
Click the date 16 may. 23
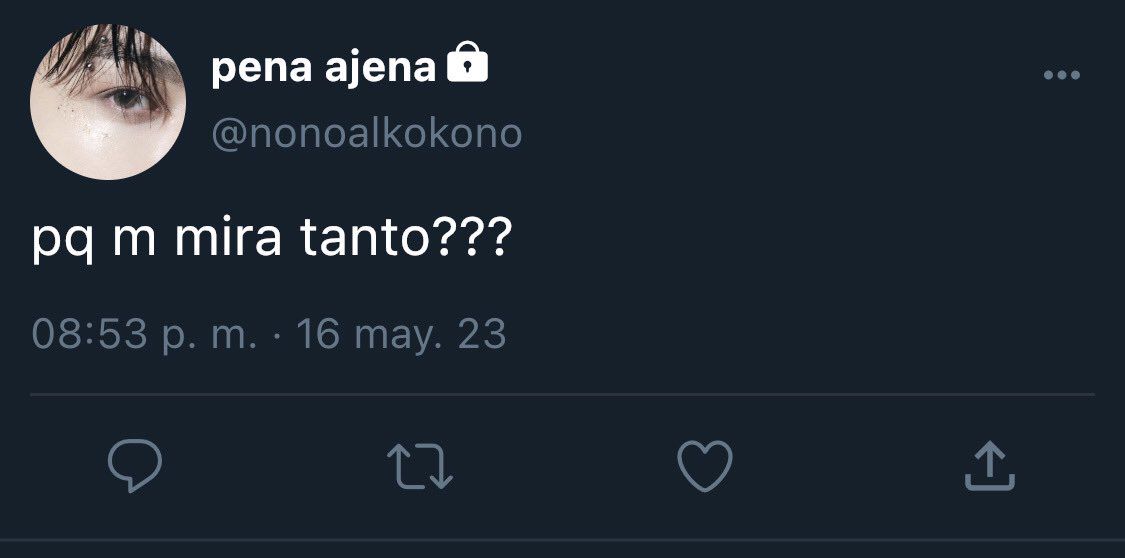[x=401, y=335]
